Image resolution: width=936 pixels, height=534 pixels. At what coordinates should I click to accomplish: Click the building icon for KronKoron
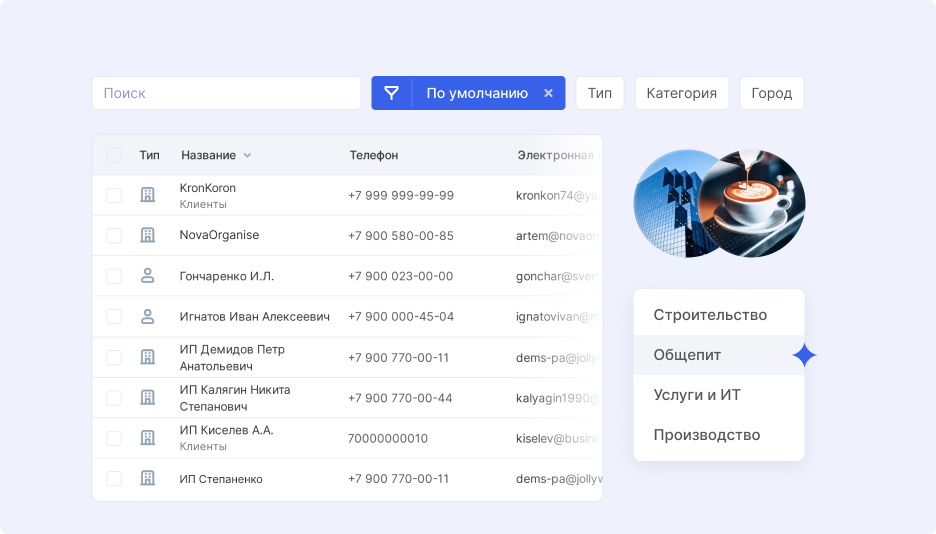point(148,195)
